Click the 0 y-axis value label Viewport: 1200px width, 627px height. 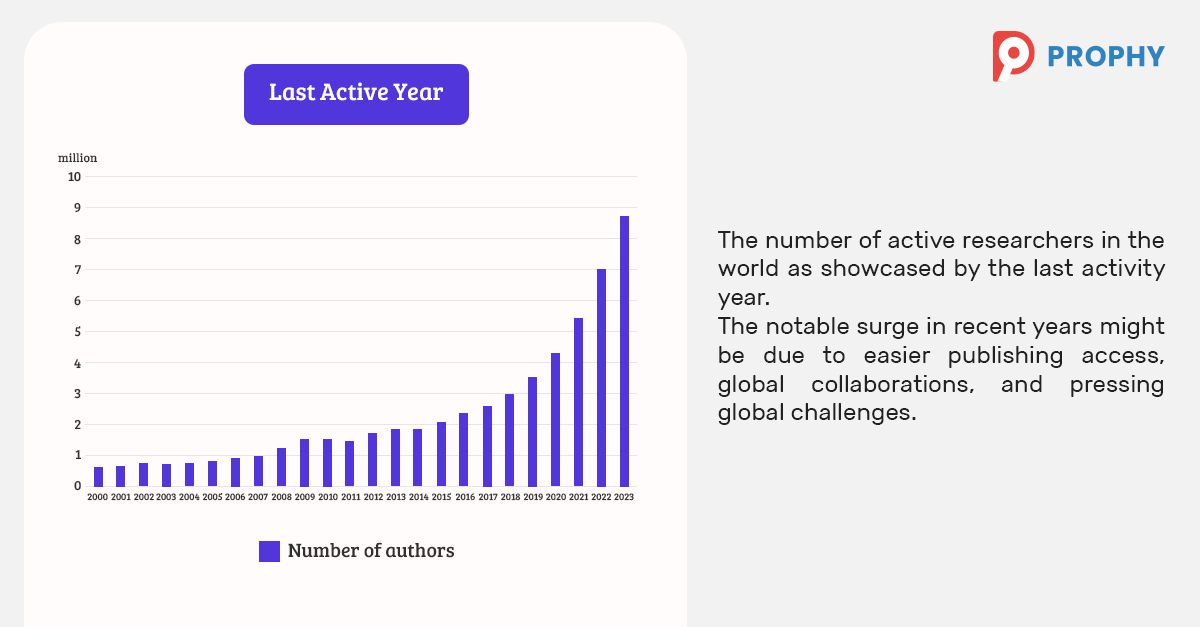coord(78,486)
